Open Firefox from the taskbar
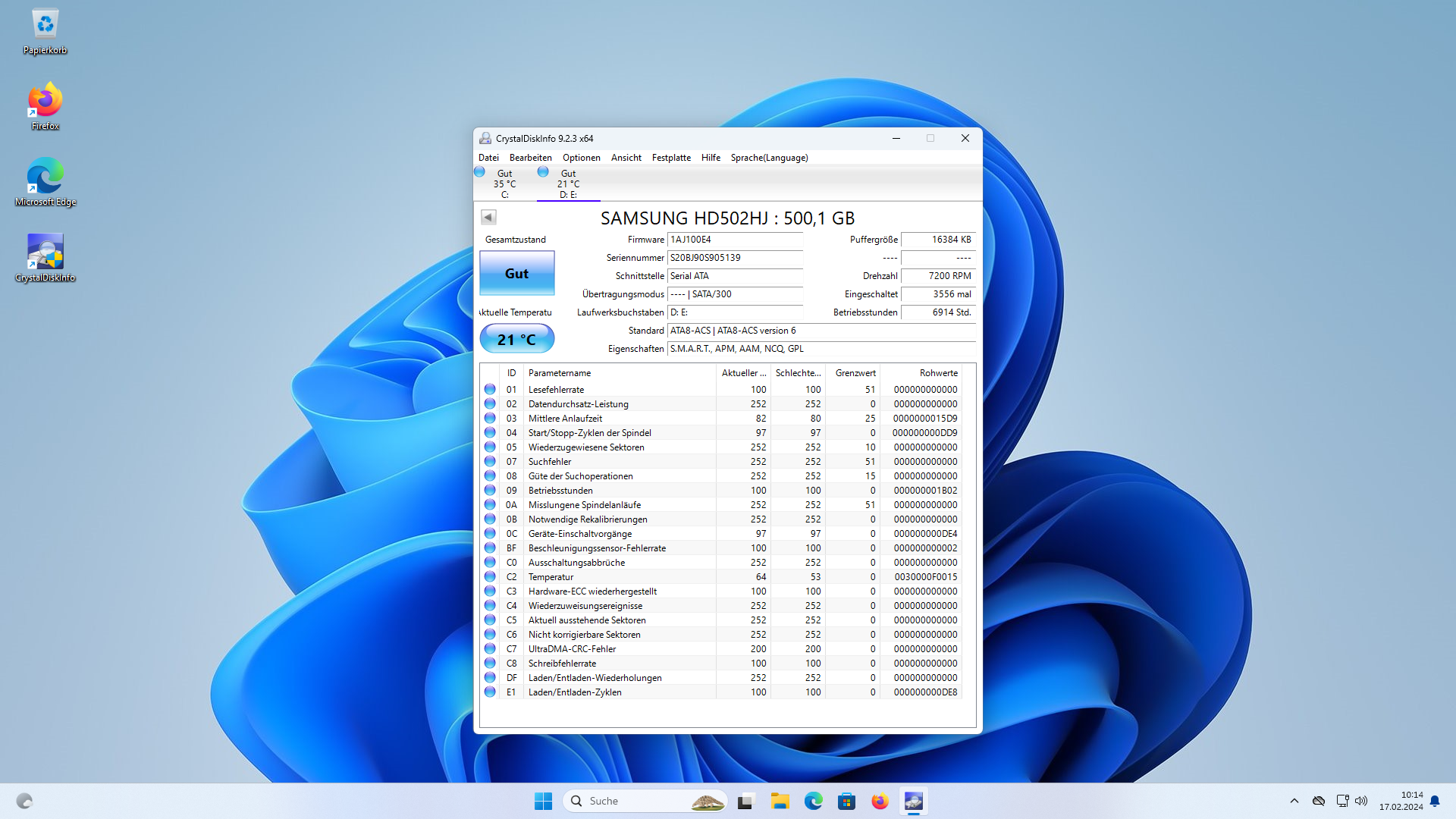The width and height of the screenshot is (1456, 819). pos(880,802)
